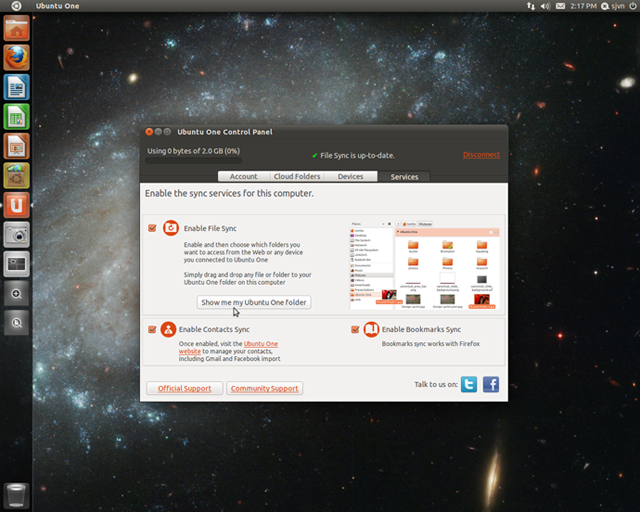640x512 pixels.
Task: Click the Ubuntu One launcher icon
Action: (x=16, y=205)
